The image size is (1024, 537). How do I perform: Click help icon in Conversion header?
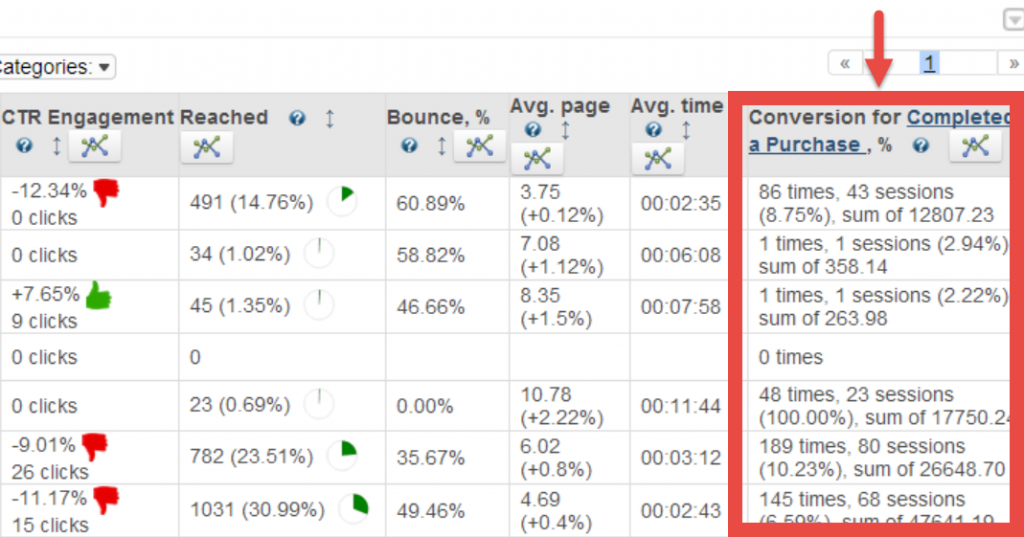(921, 146)
